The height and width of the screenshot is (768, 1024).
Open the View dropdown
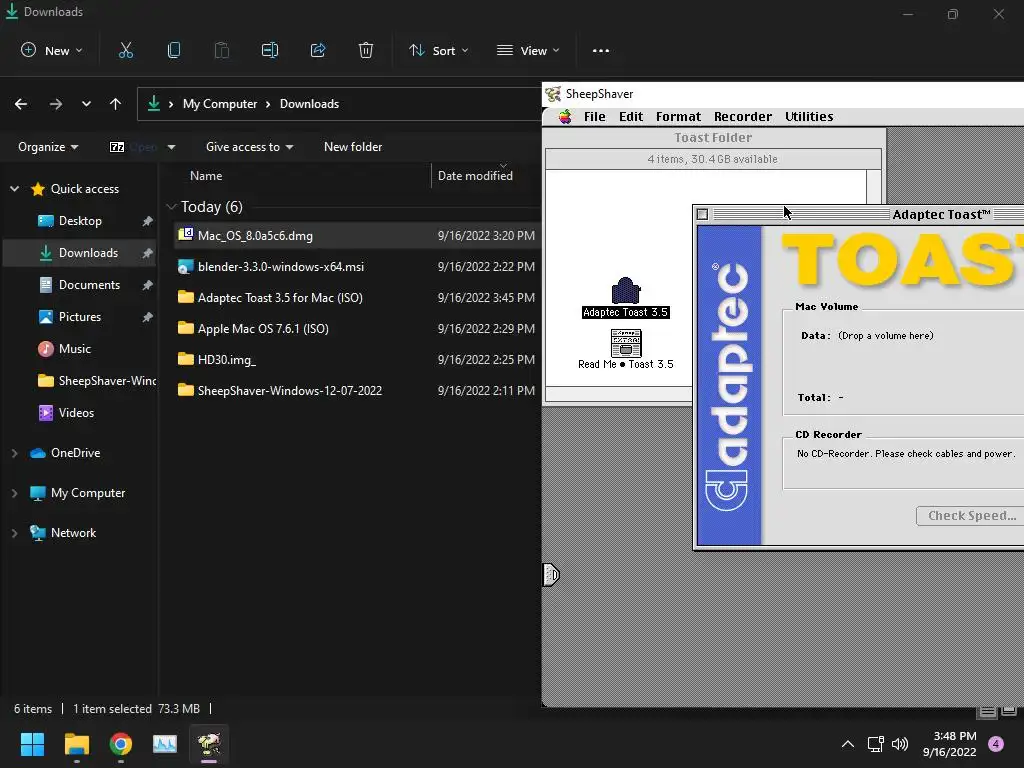tap(528, 50)
